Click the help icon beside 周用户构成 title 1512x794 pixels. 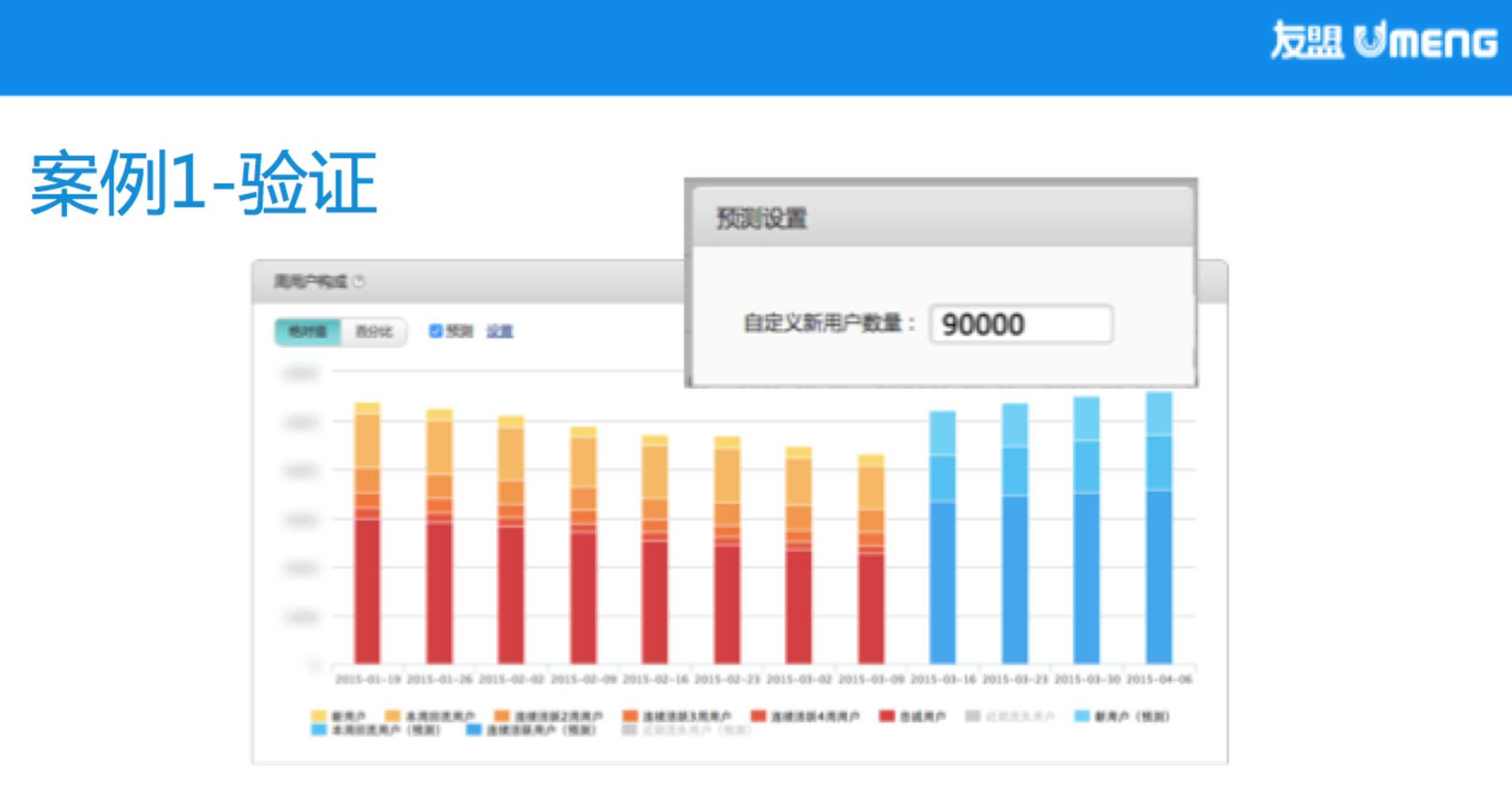coord(359,281)
